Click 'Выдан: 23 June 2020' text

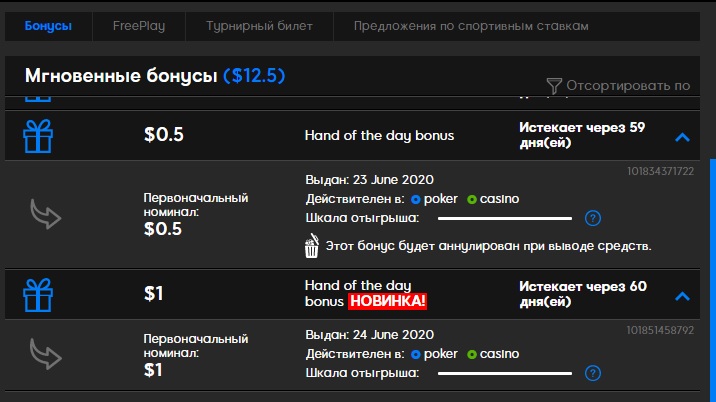369,180
